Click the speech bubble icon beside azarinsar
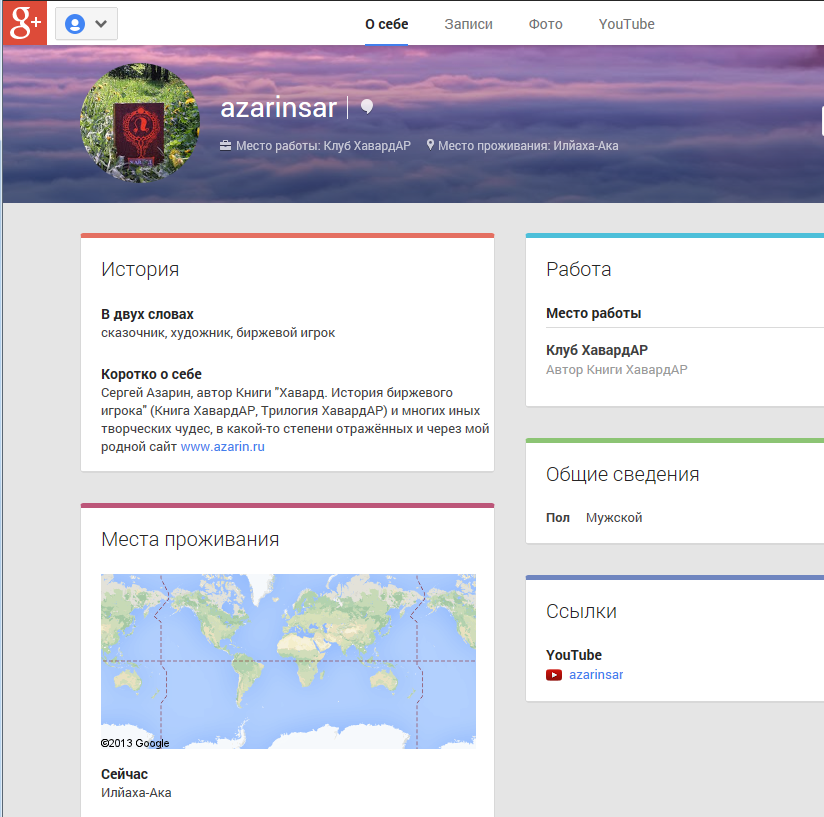The image size is (824, 817). pos(367,107)
